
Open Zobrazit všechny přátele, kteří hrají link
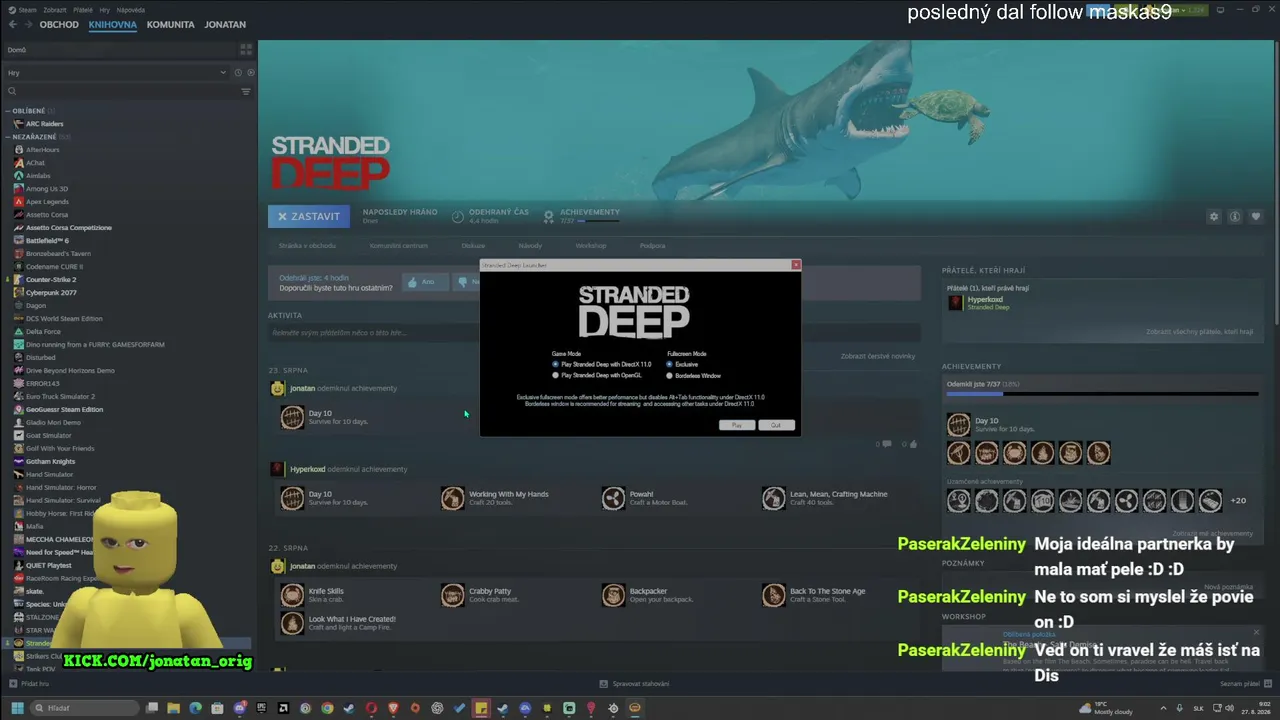(1199, 331)
